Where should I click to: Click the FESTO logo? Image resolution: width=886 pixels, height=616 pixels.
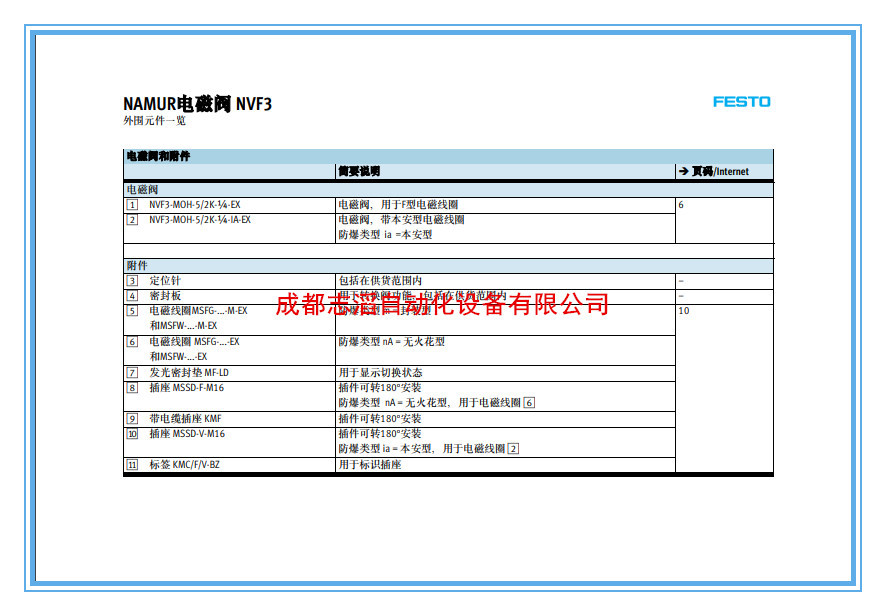[741, 102]
